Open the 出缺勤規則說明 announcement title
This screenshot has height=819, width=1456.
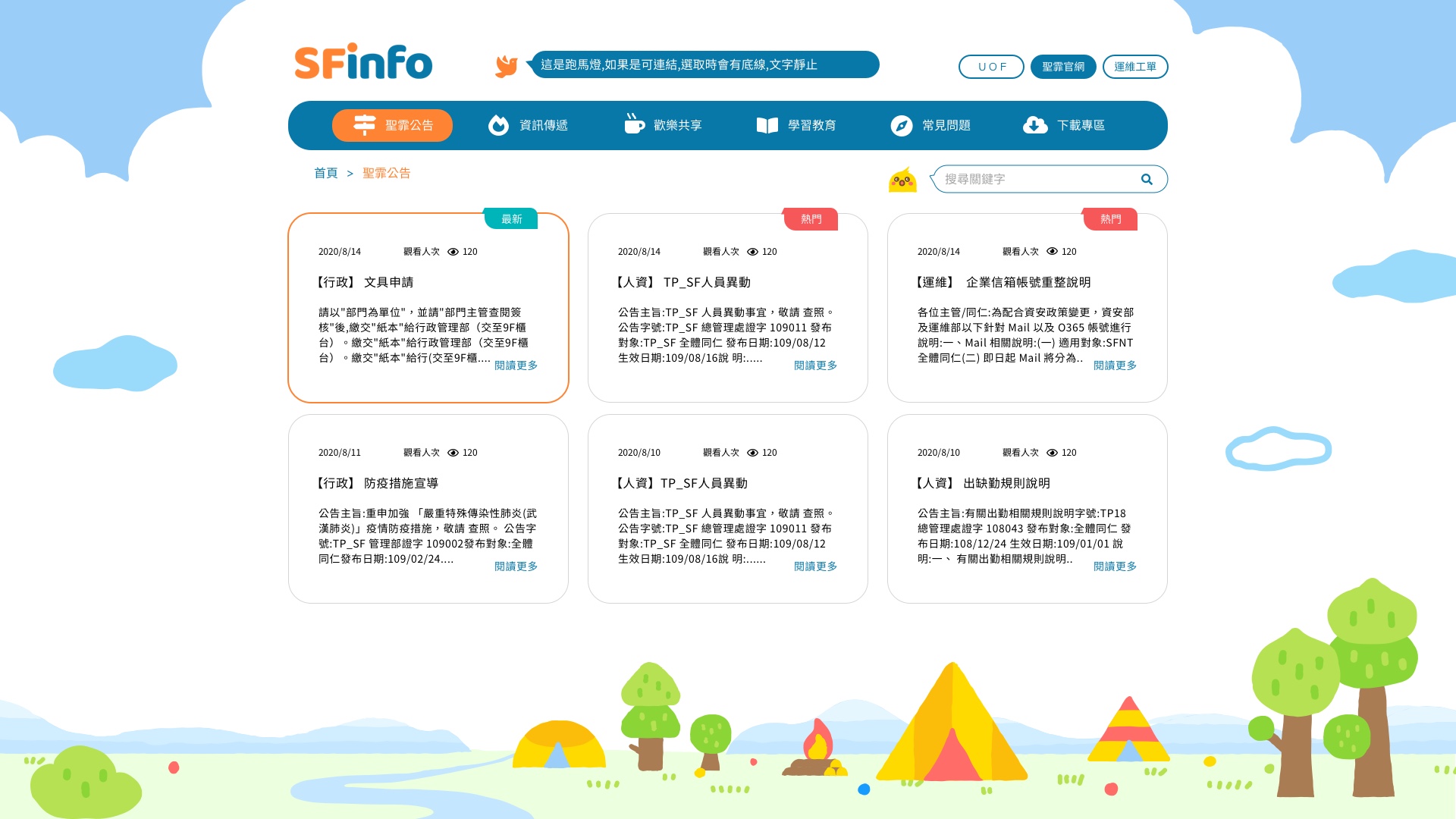click(x=1006, y=483)
